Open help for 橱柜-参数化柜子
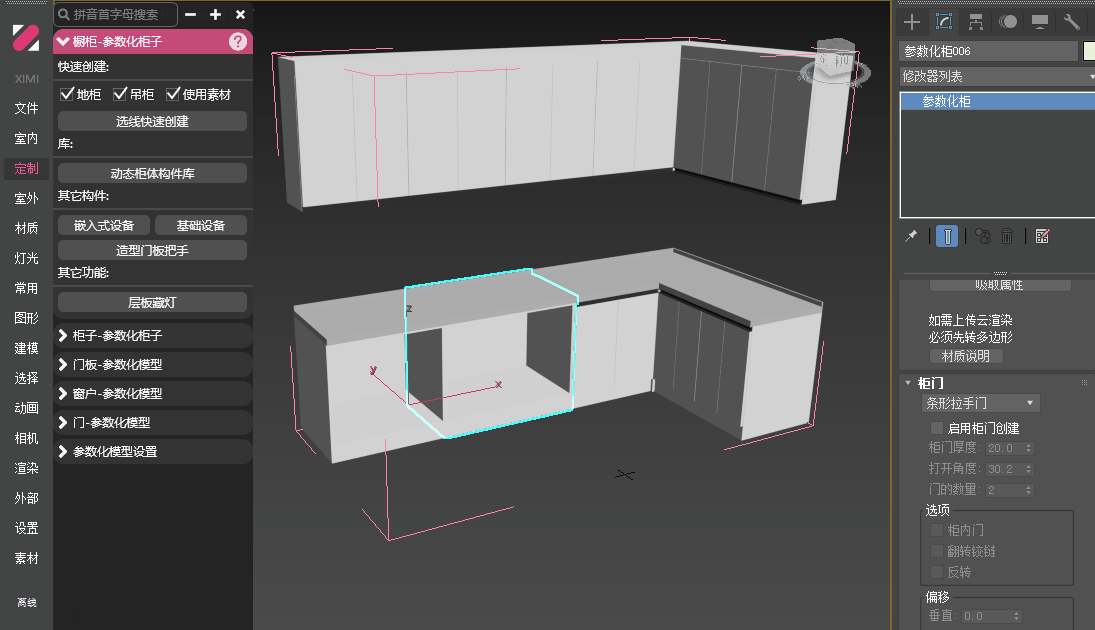The width and height of the screenshot is (1095, 630). pos(237,42)
